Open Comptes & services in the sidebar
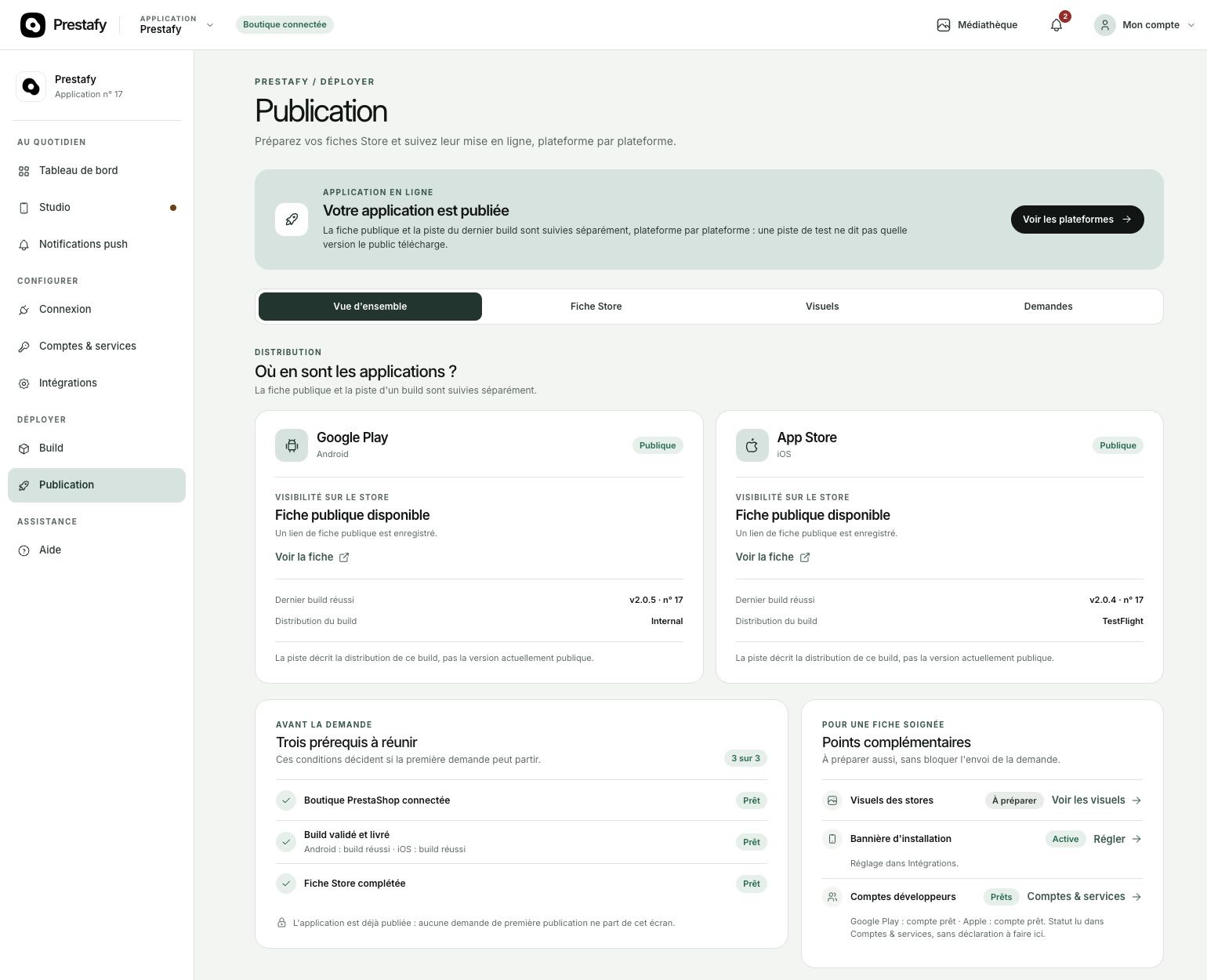This screenshot has height=980, width=1207. pos(97,347)
